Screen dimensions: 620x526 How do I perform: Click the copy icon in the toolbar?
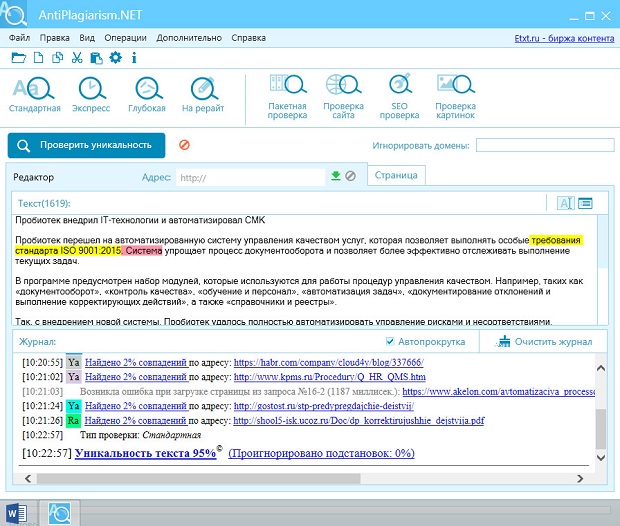(58, 58)
